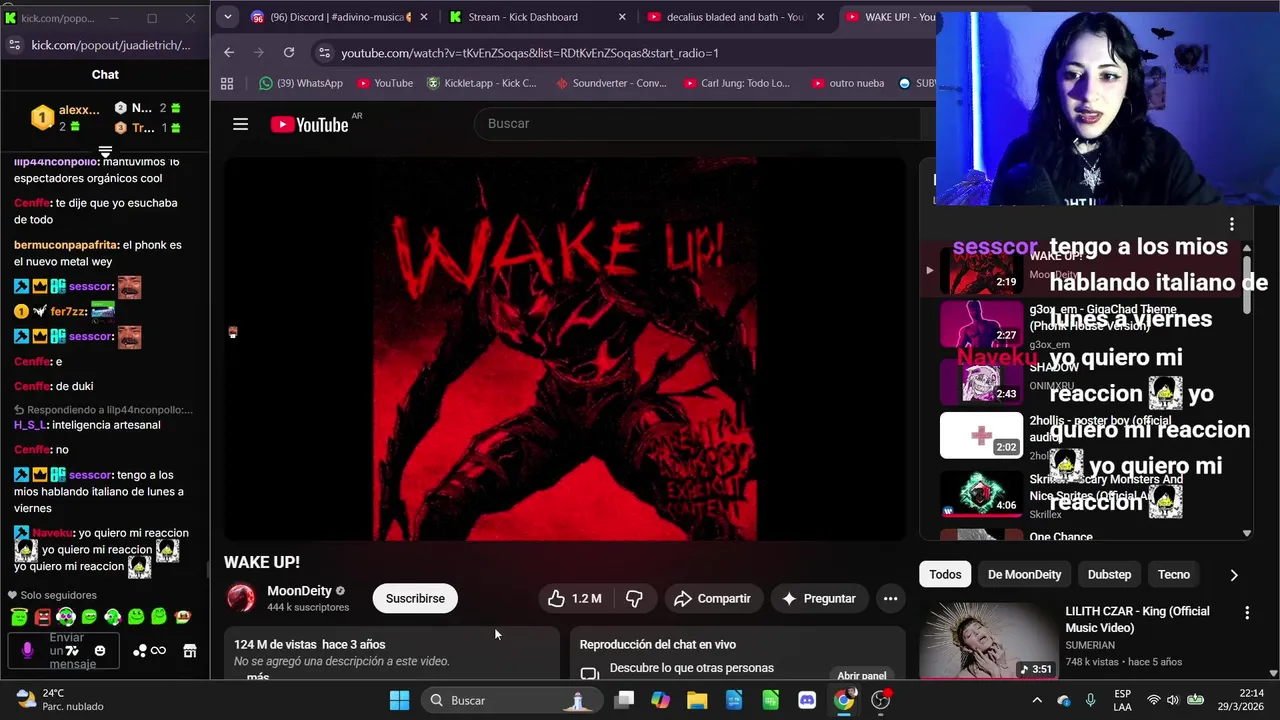Expand video description with "más"

(258, 677)
